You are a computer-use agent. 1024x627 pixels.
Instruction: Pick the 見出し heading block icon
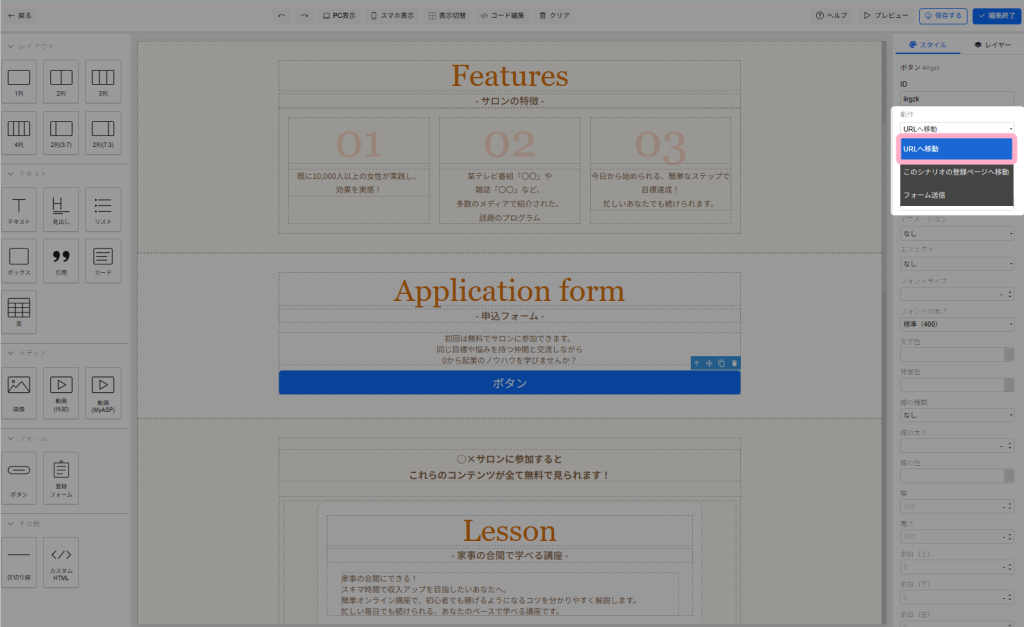61,208
